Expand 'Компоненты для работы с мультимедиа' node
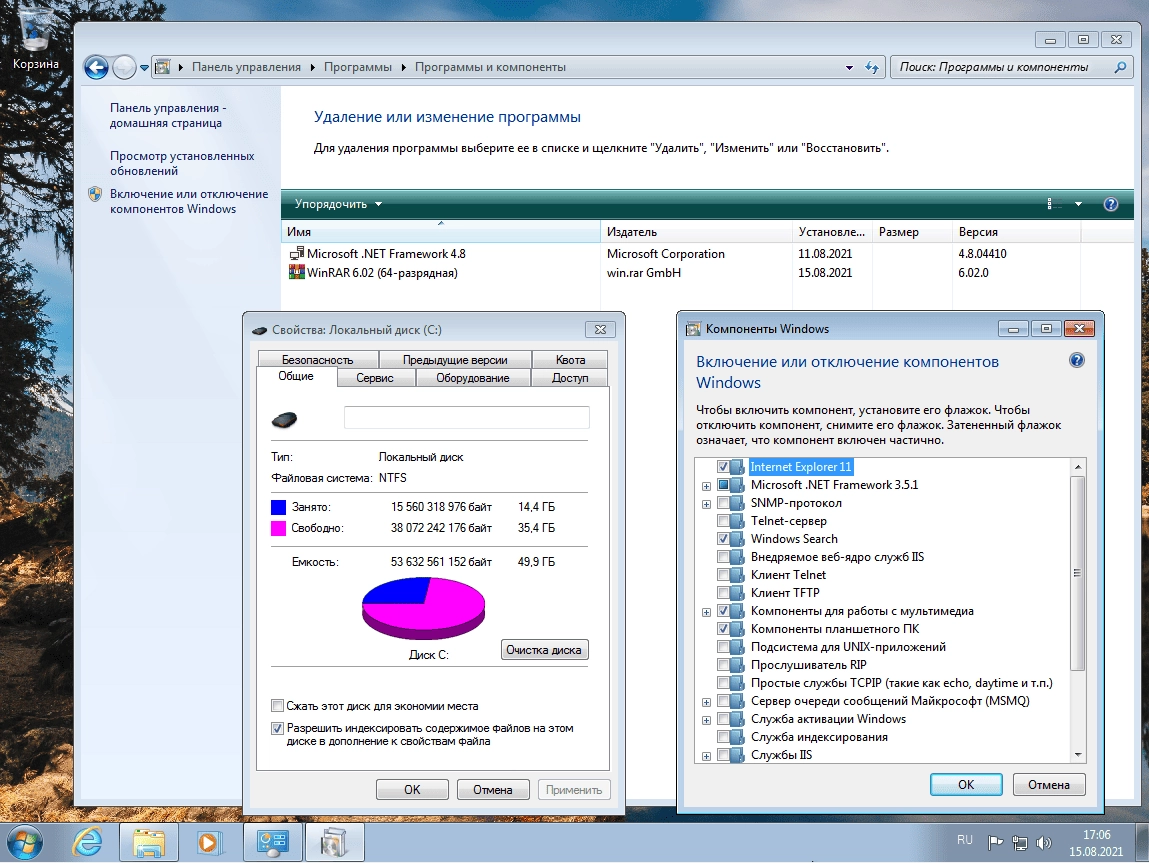The width and height of the screenshot is (1149, 863). (706, 612)
